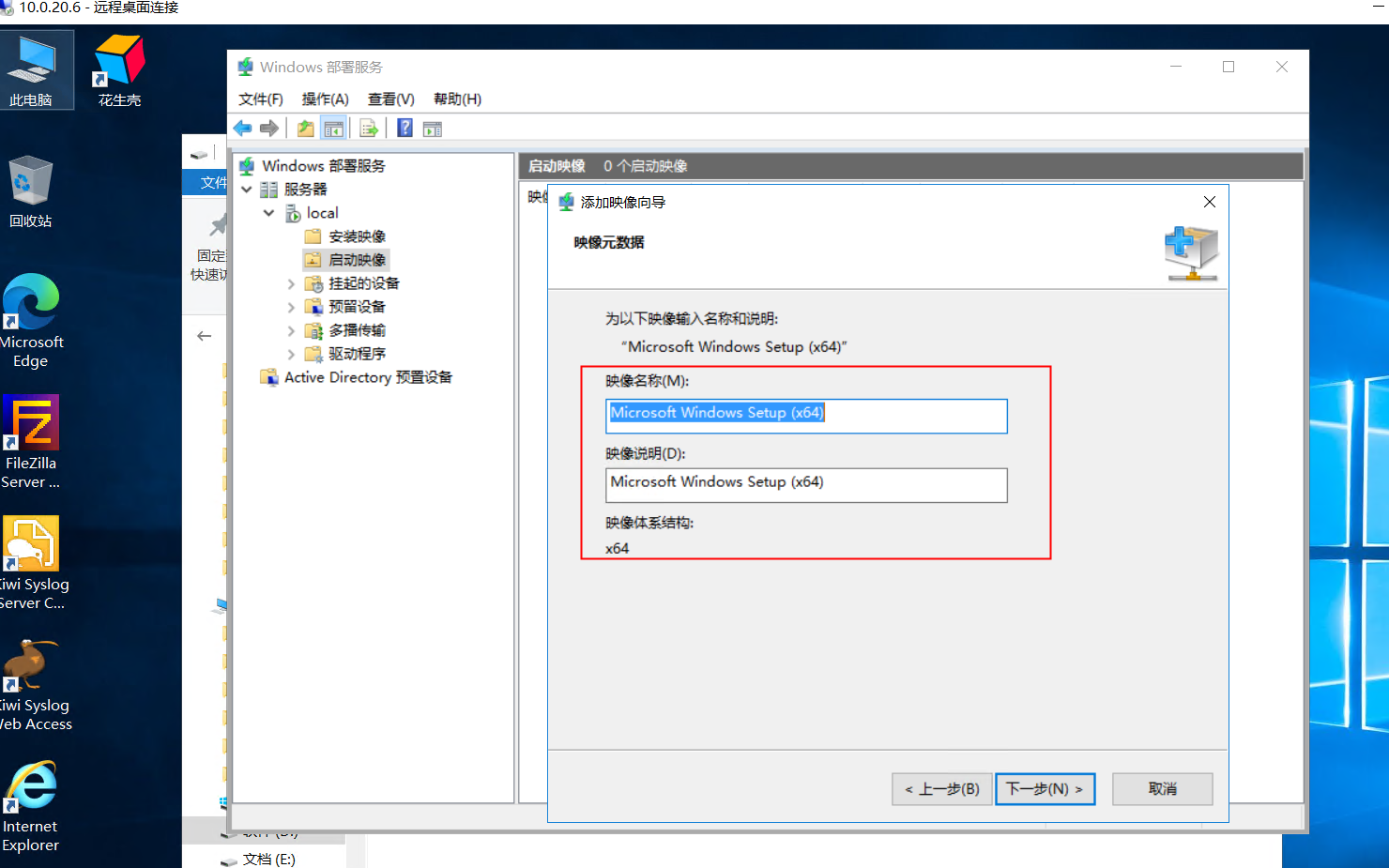The height and width of the screenshot is (868, 1389).
Task: Select the Windows 部署服务 root node
Action: [323, 166]
